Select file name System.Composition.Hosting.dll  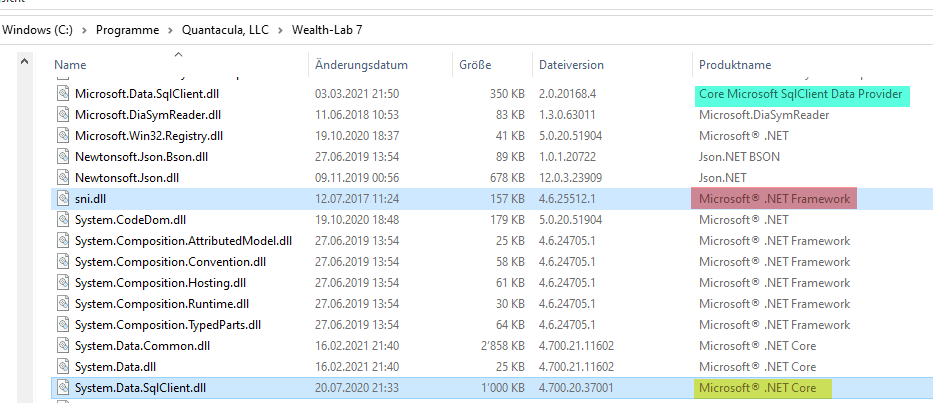pos(160,282)
